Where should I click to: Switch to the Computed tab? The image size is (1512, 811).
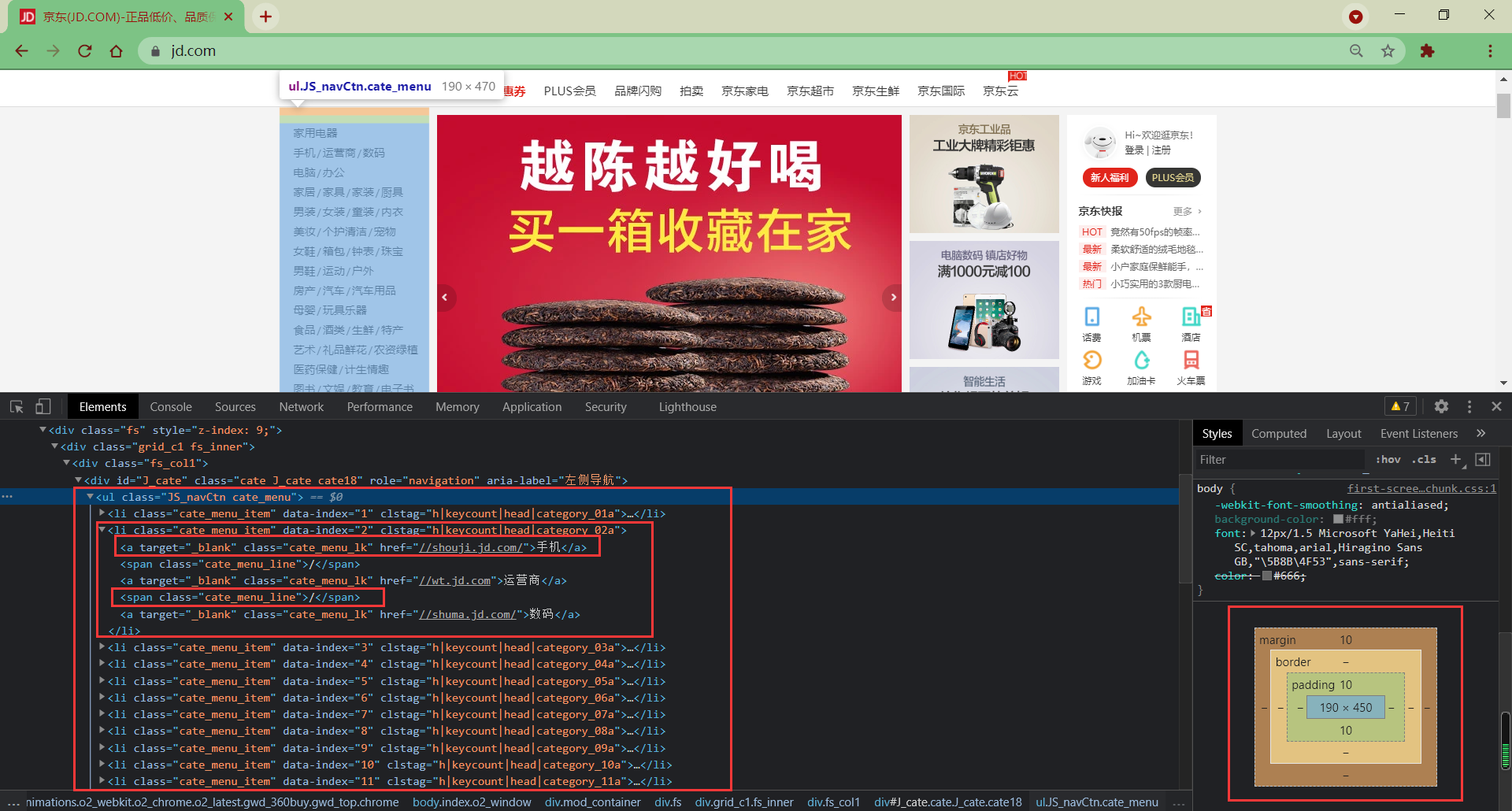[x=1278, y=433]
